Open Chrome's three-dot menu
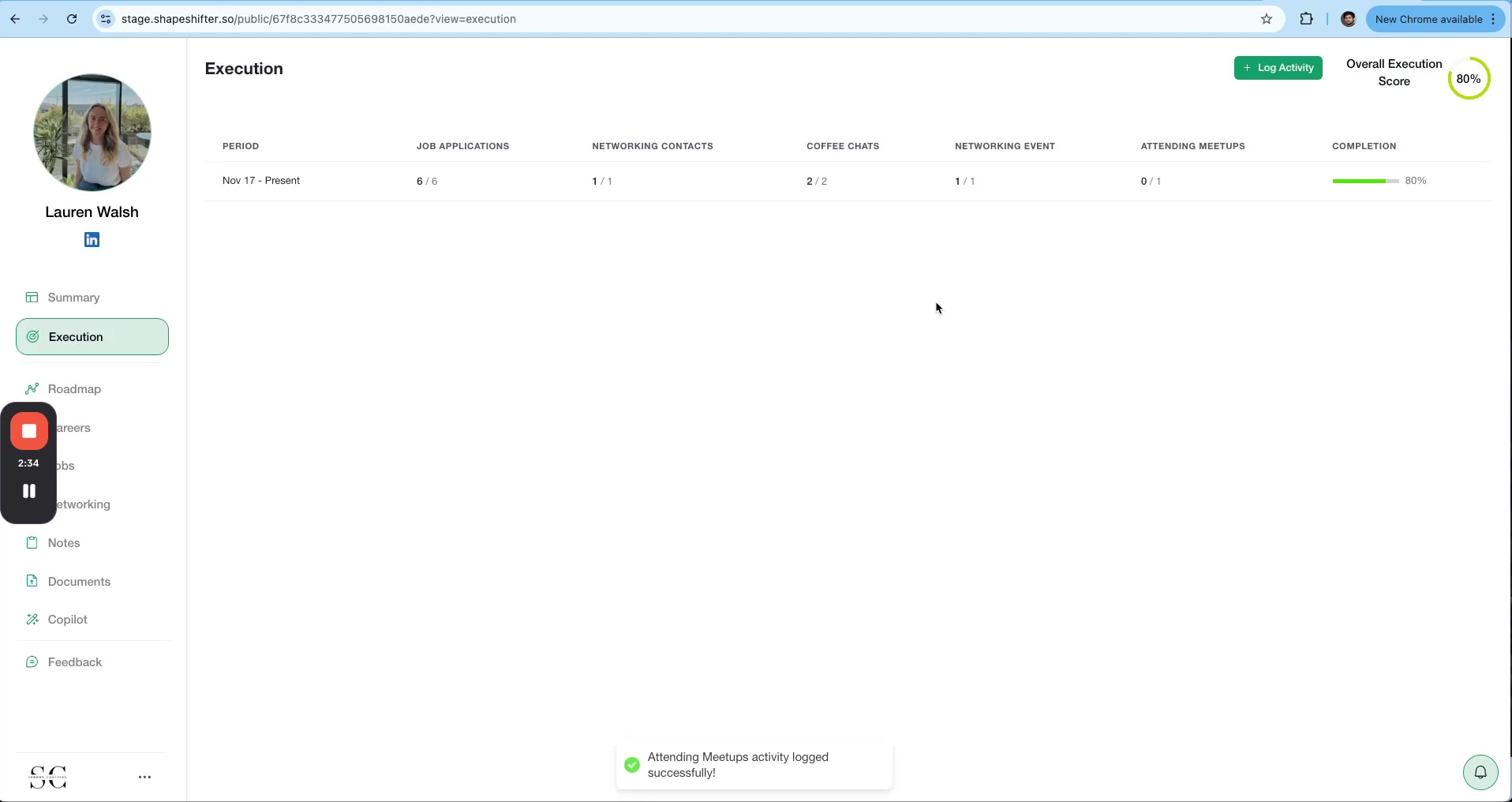Screen dimensions: 1512x802 coord(1494,19)
